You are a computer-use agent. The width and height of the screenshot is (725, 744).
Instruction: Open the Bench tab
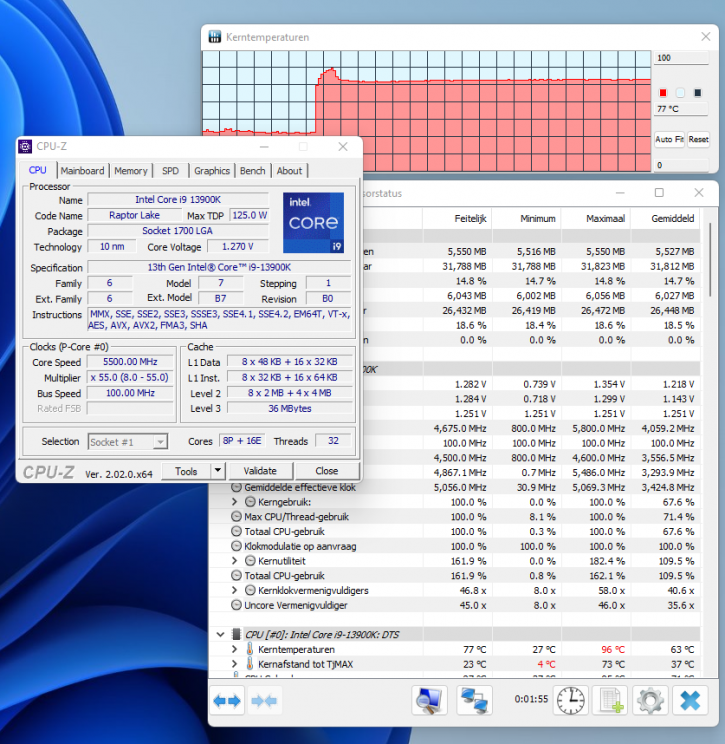[x=252, y=171]
